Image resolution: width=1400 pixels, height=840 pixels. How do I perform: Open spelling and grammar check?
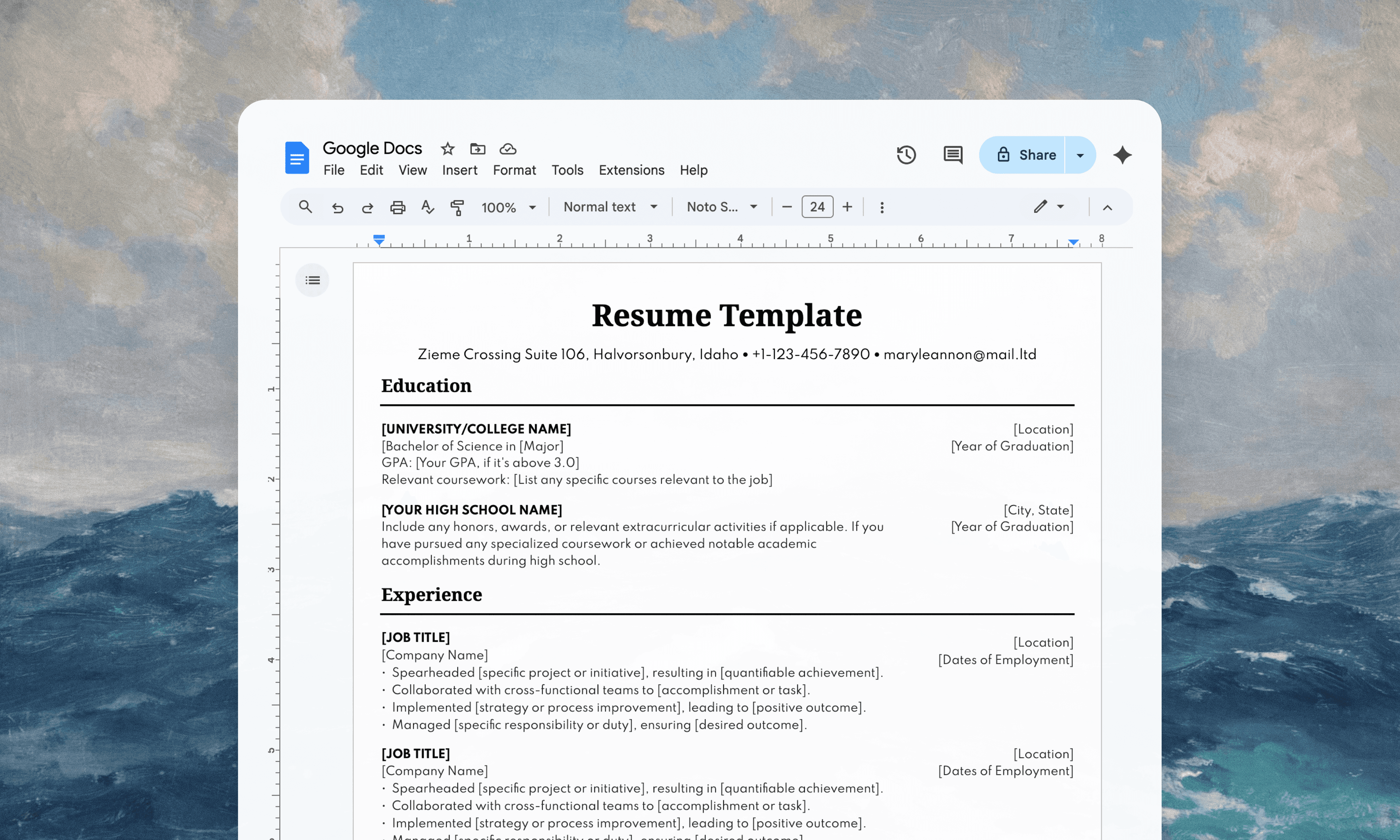(428, 207)
